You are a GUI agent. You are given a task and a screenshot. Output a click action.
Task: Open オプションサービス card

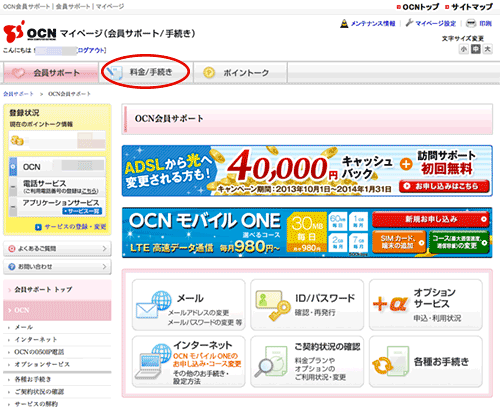coord(426,305)
